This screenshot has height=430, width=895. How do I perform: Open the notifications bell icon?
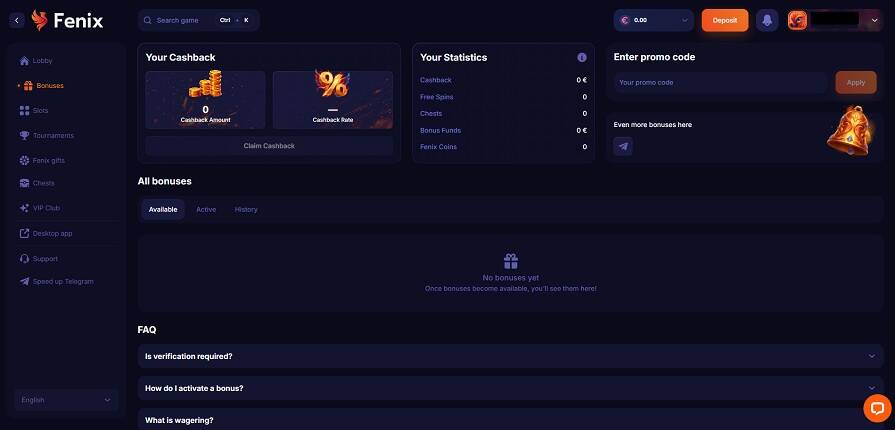click(767, 20)
